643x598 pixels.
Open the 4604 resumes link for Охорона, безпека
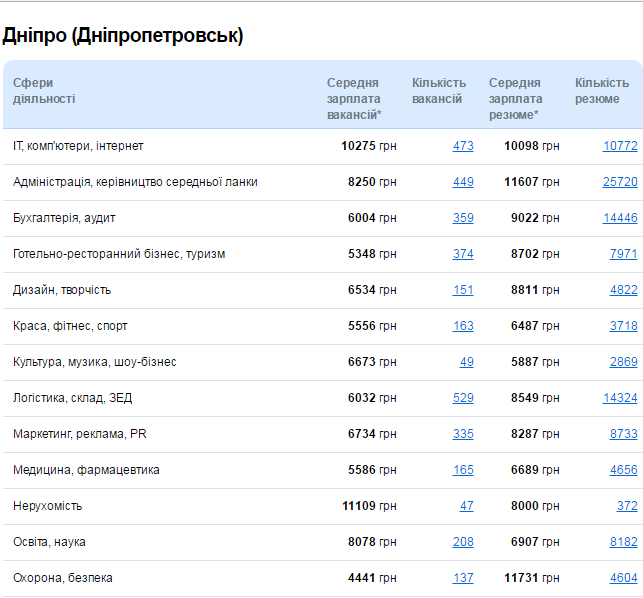pos(623,578)
